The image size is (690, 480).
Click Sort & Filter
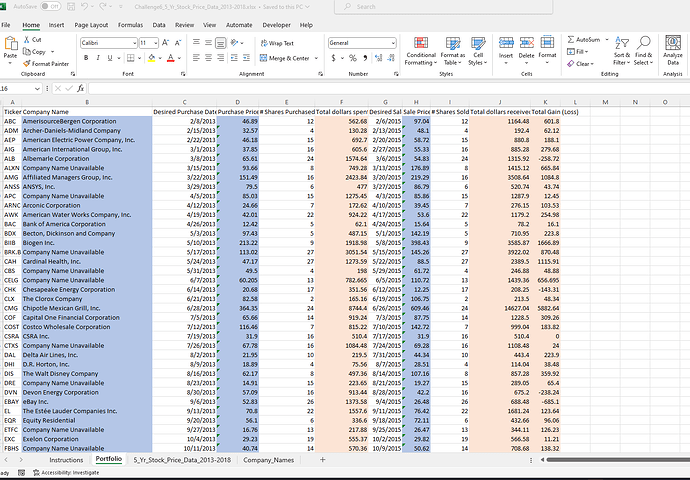click(x=622, y=51)
